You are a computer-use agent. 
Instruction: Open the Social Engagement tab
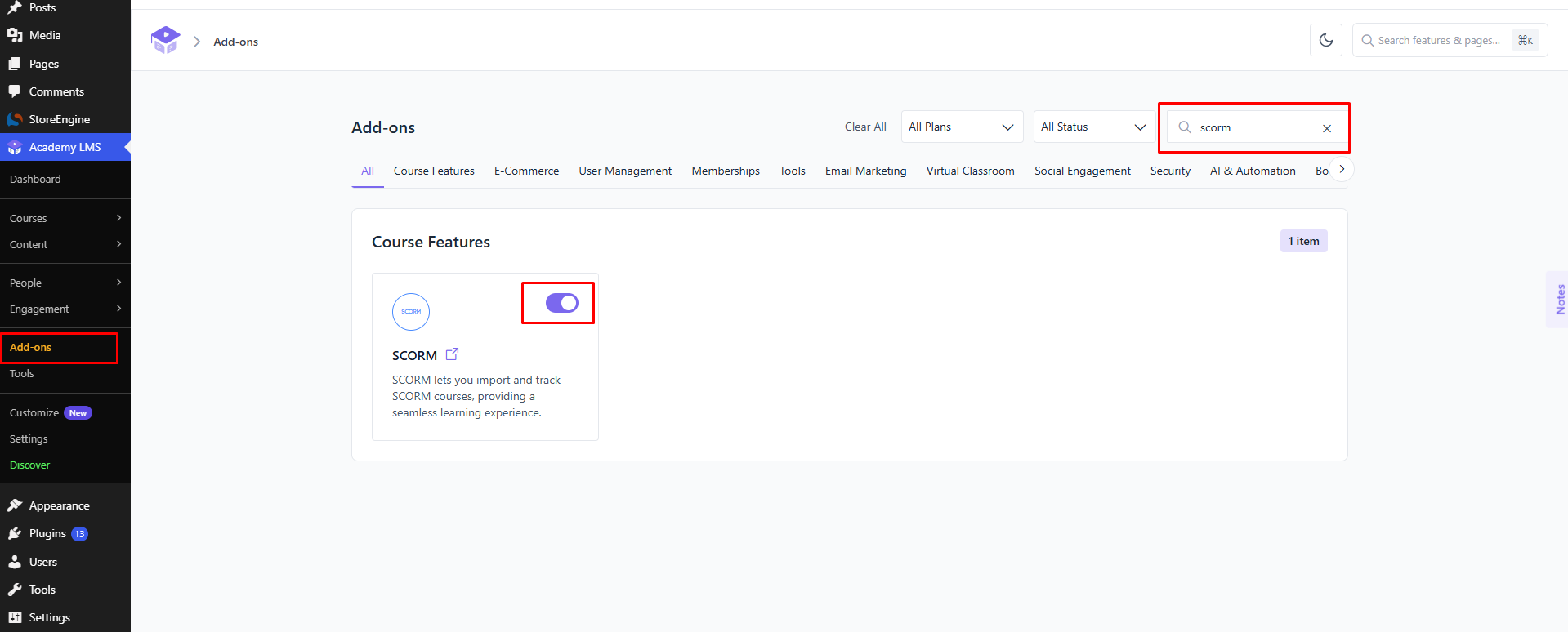pos(1083,171)
